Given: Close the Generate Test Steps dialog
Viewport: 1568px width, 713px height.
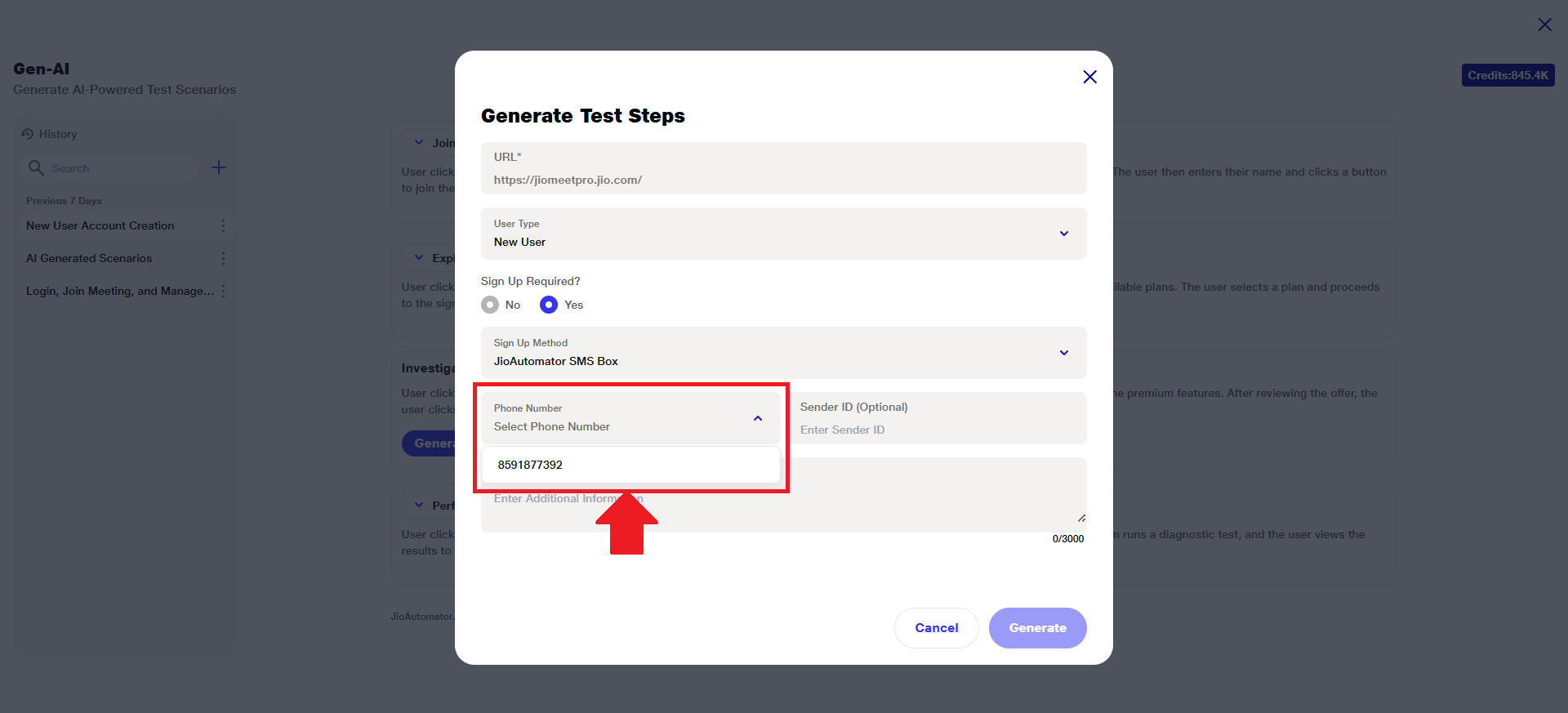Looking at the screenshot, I should point(1089,77).
